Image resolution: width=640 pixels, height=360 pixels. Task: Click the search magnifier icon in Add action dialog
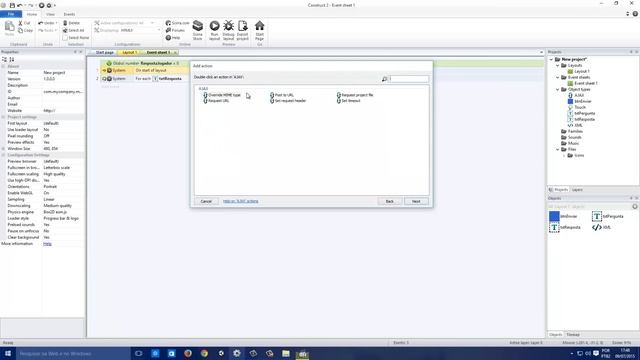point(384,79)
